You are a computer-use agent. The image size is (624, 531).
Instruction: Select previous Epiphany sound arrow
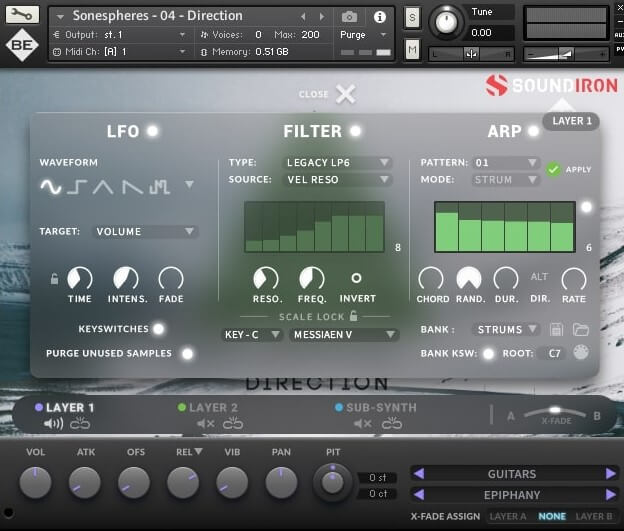tap(419, 495)
